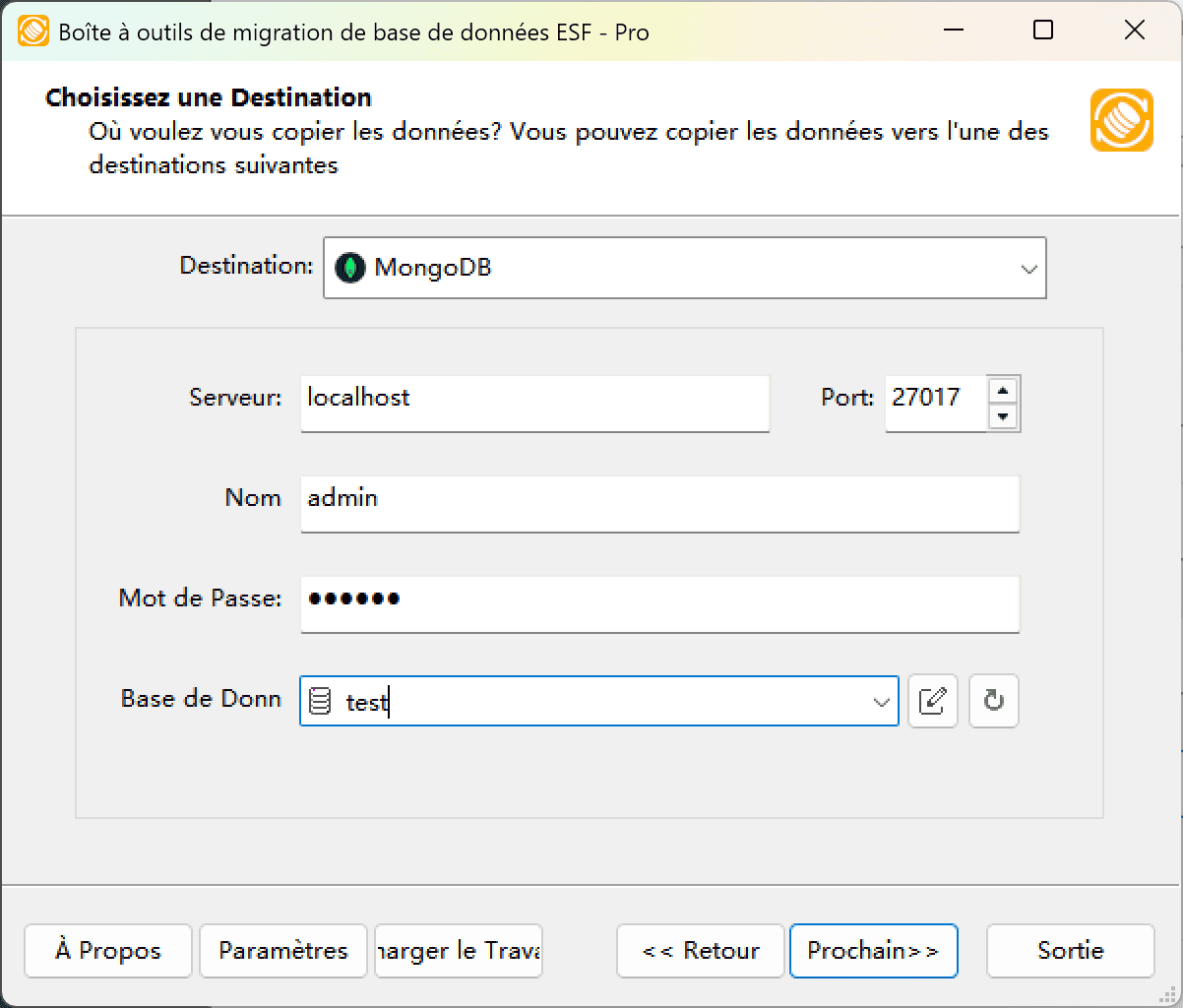Open the pencil edit icon next to database field

tap(932, 701)
